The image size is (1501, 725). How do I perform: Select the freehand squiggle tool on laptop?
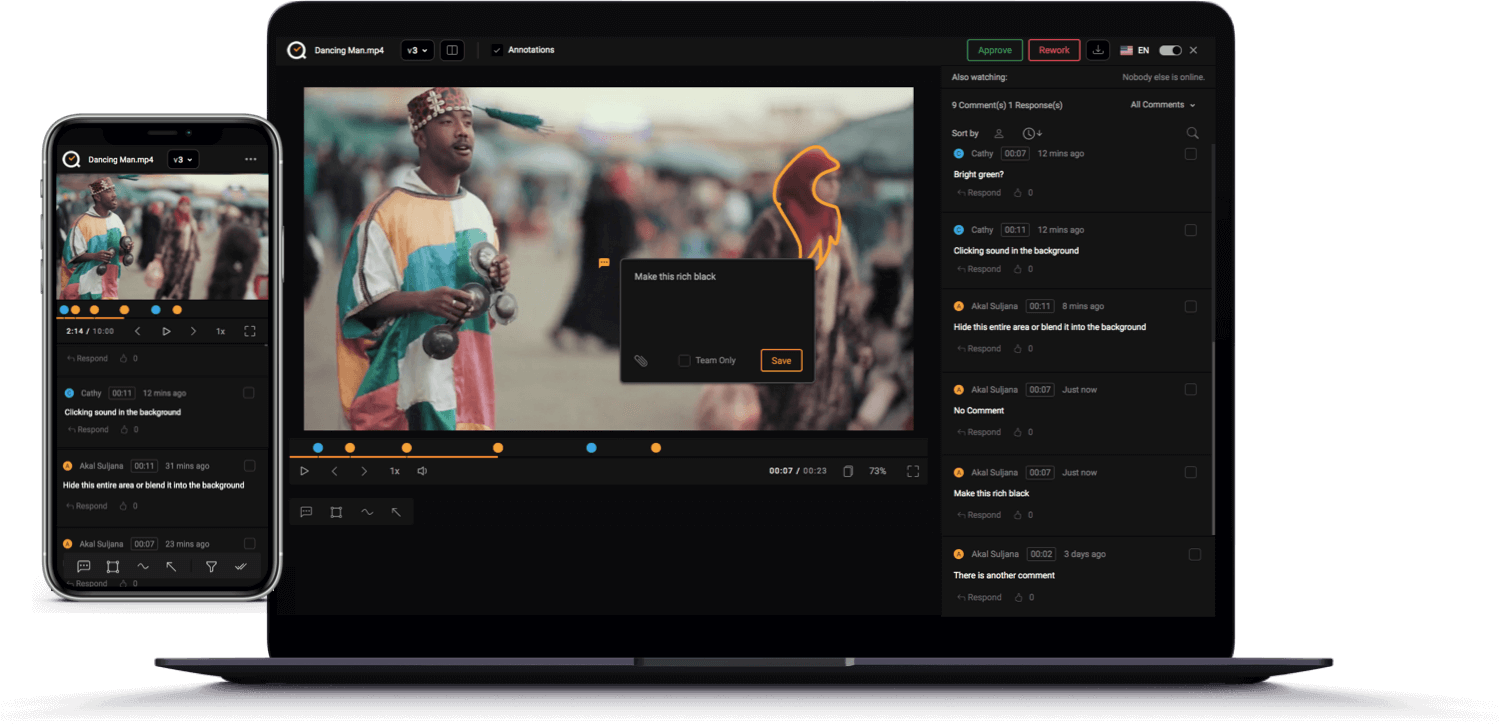coord(367,512)
